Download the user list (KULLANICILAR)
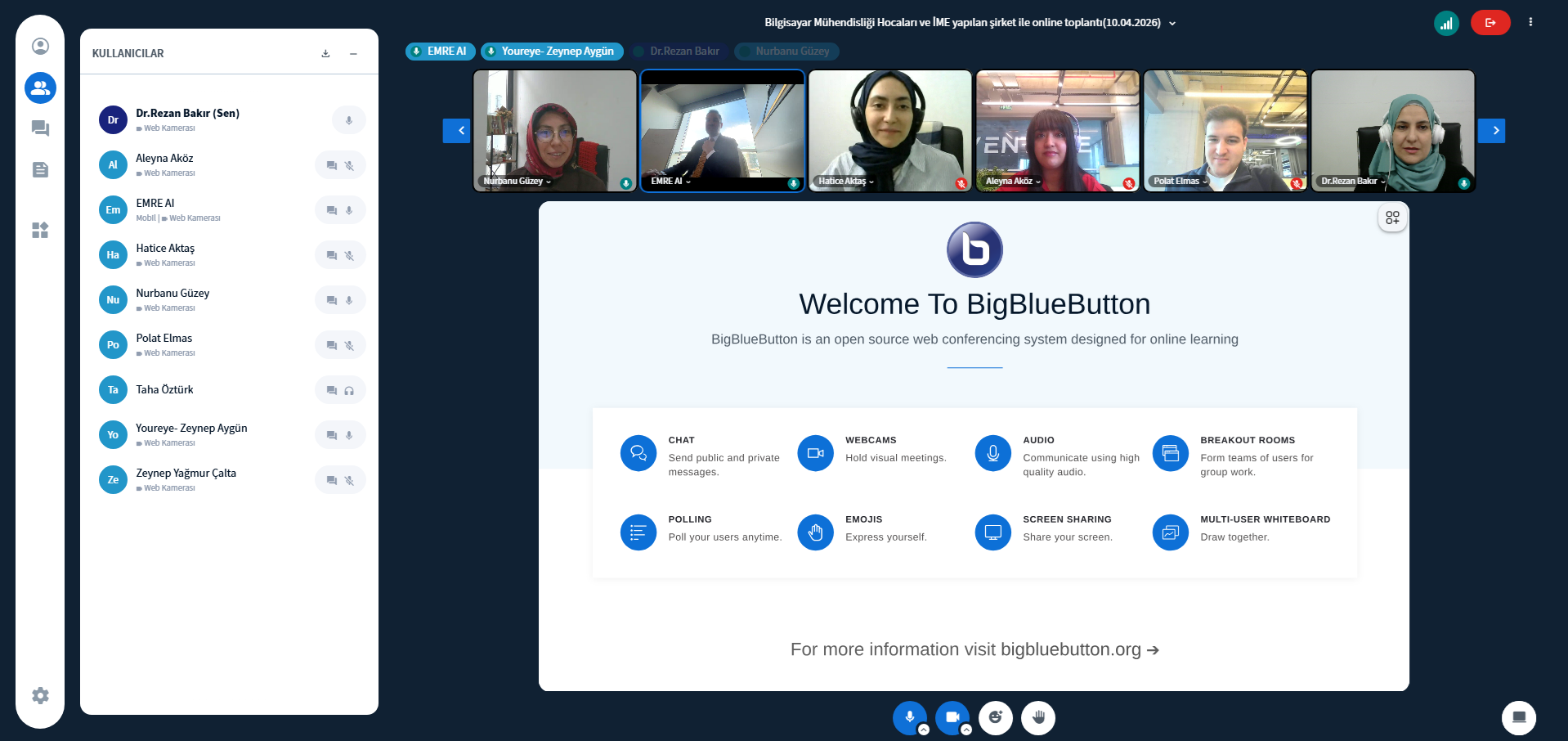The image size is (1568, 741). (325, 54)
